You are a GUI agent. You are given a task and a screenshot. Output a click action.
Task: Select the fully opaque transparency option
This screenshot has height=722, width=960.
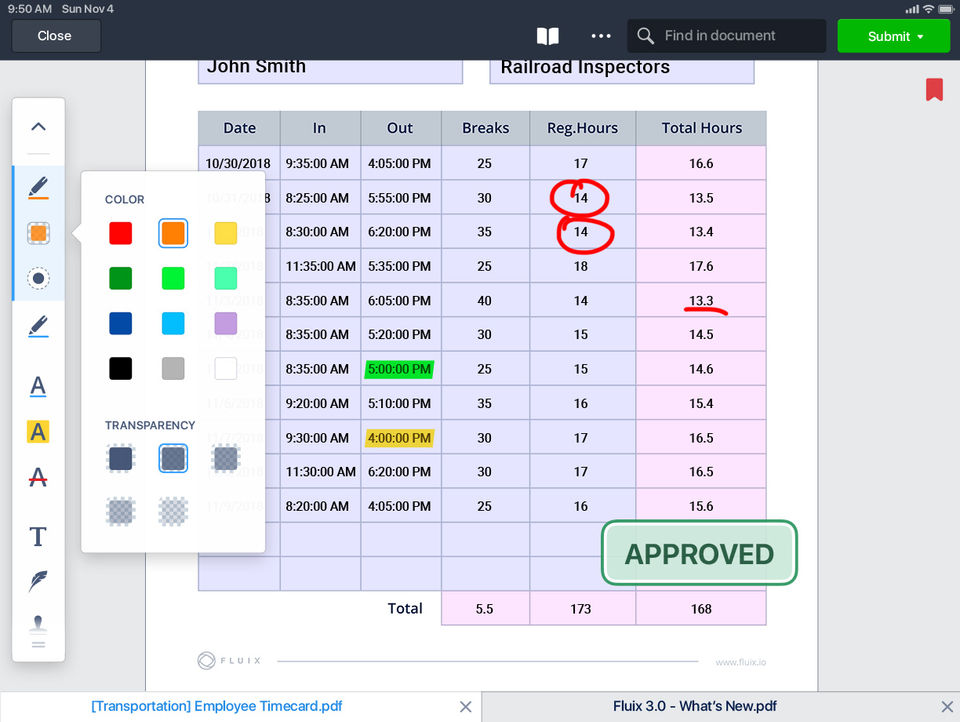121,459
